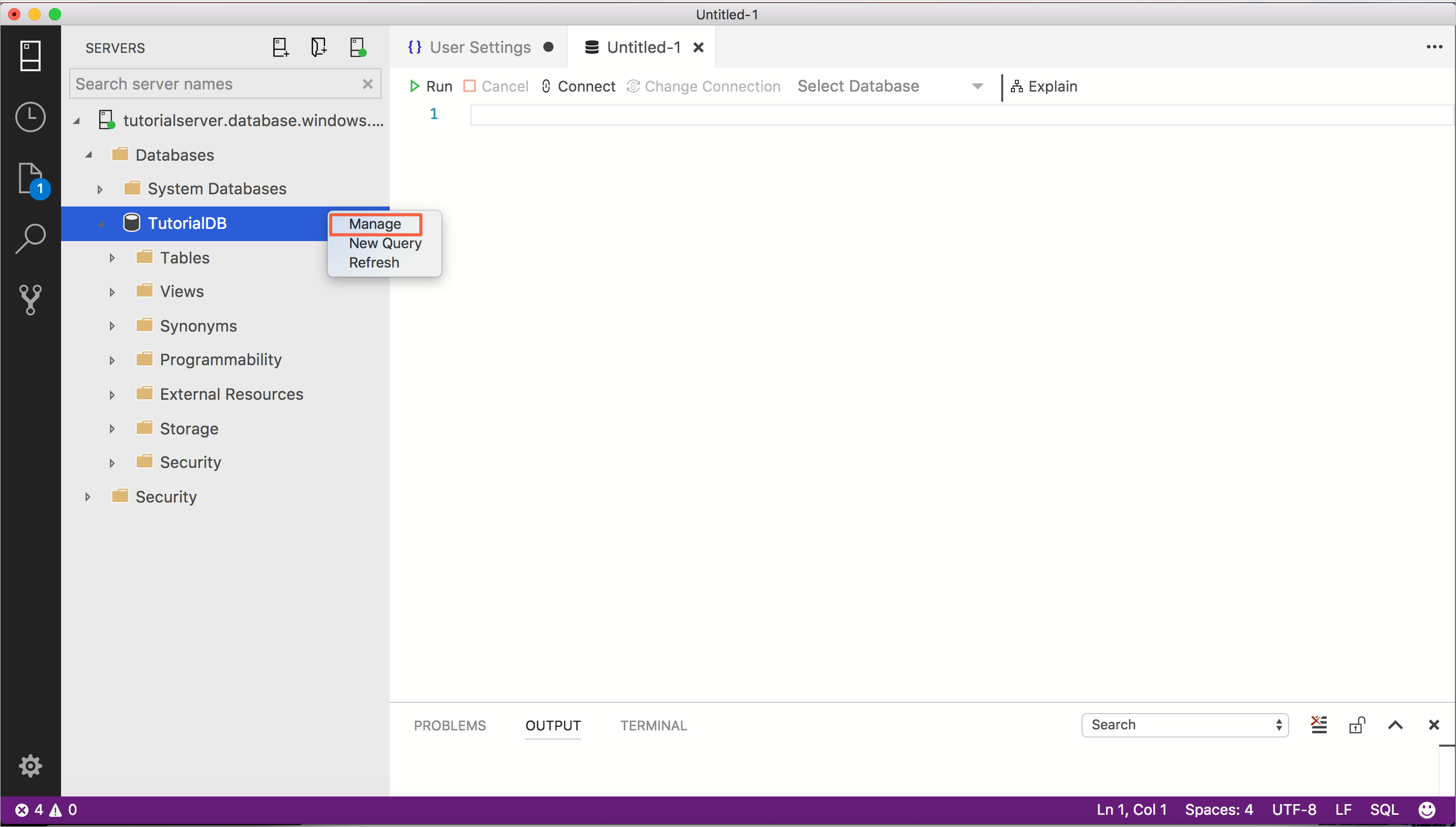Add a New Server Group

tap(318, 47)
